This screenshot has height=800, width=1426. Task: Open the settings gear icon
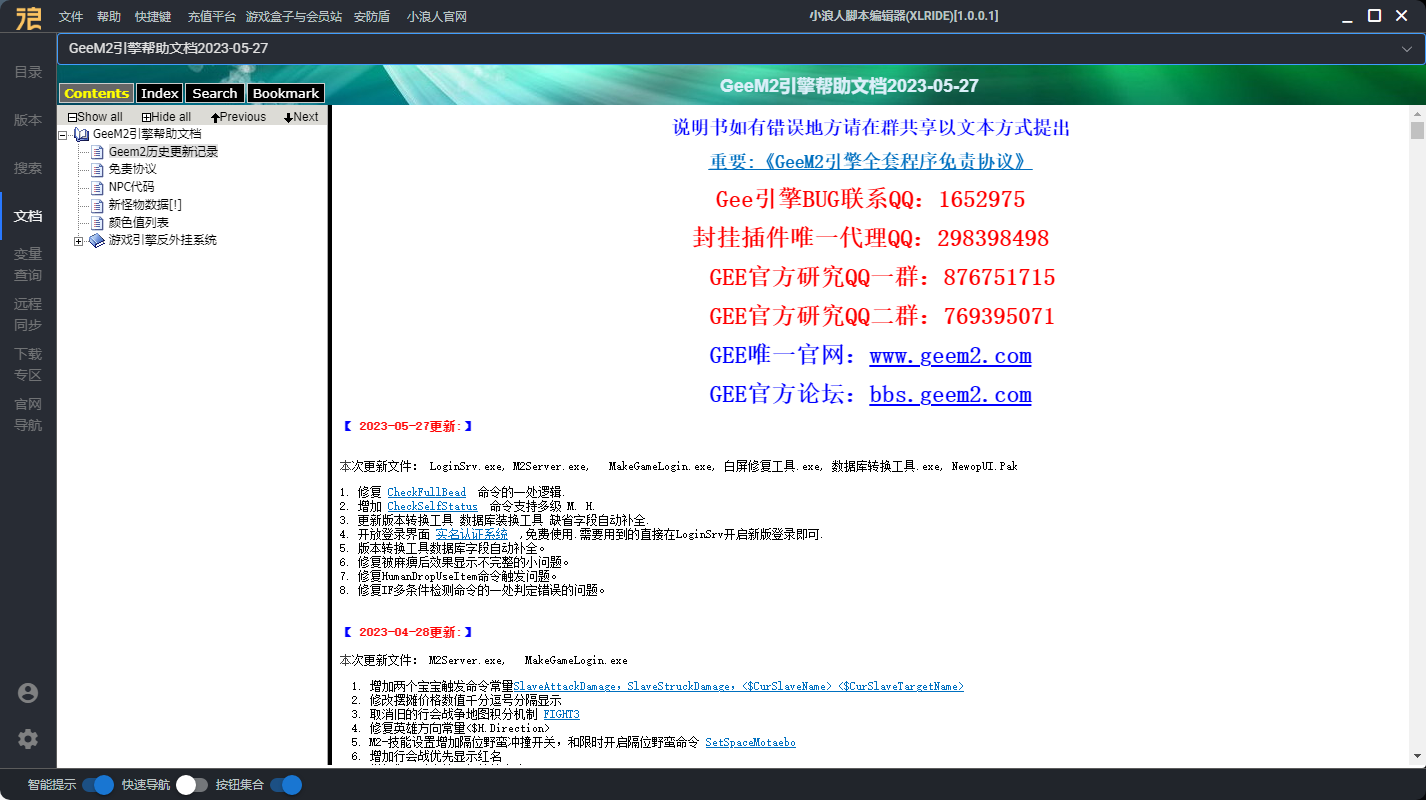click(28, 739)
